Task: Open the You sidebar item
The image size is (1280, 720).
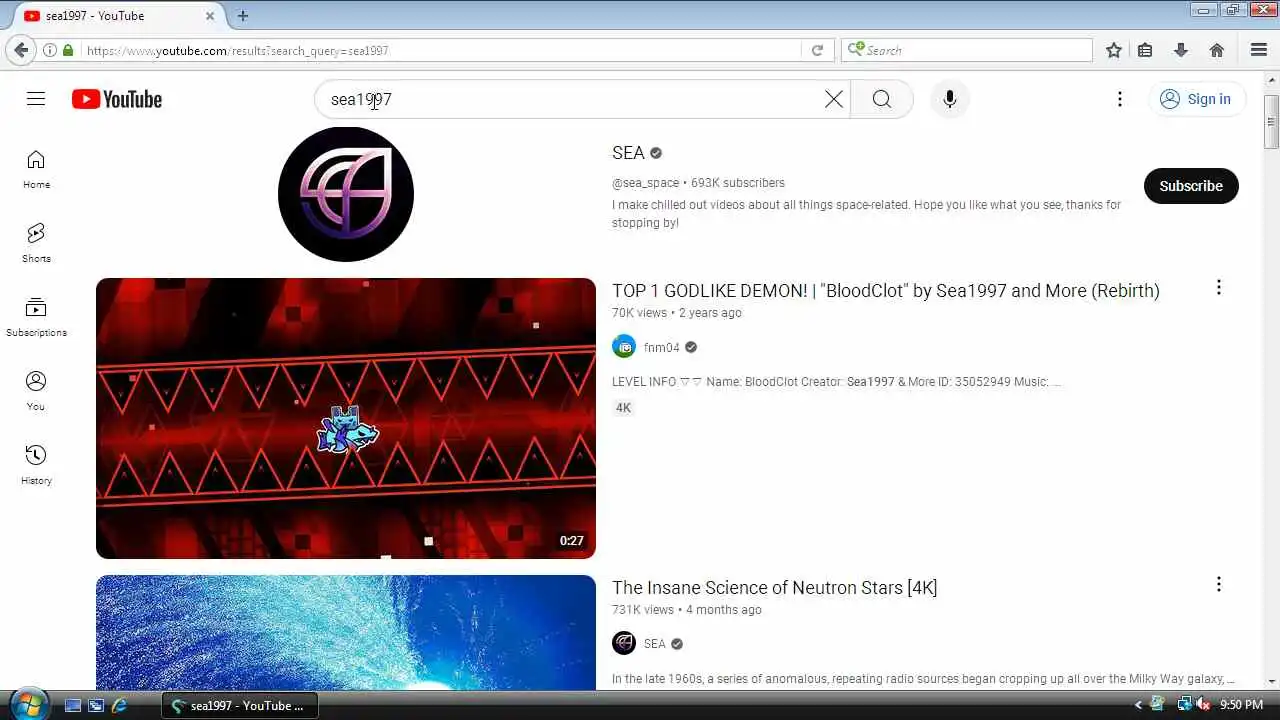Action: tap(36, 391)
